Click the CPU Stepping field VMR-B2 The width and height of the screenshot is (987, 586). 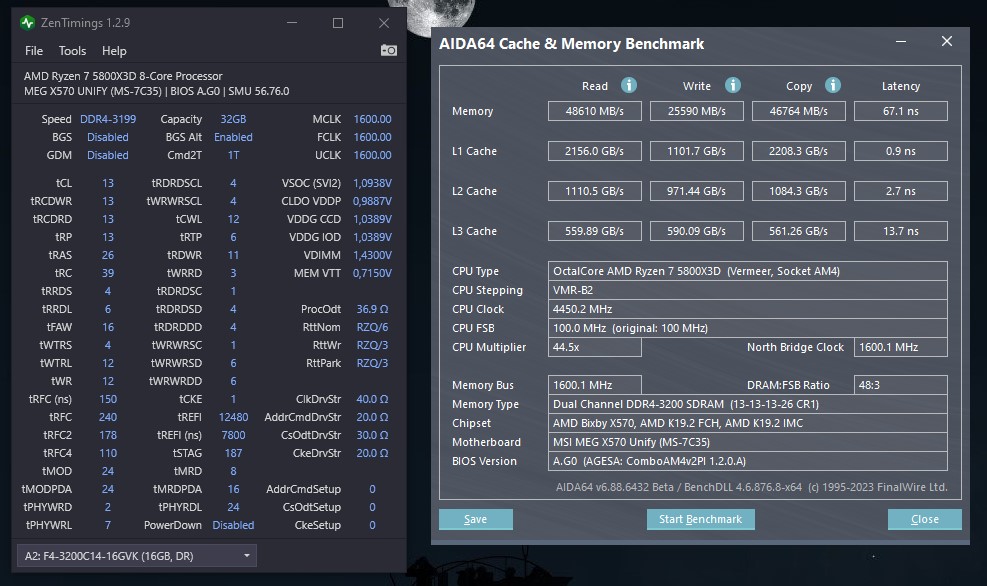[x=748, y=290]
